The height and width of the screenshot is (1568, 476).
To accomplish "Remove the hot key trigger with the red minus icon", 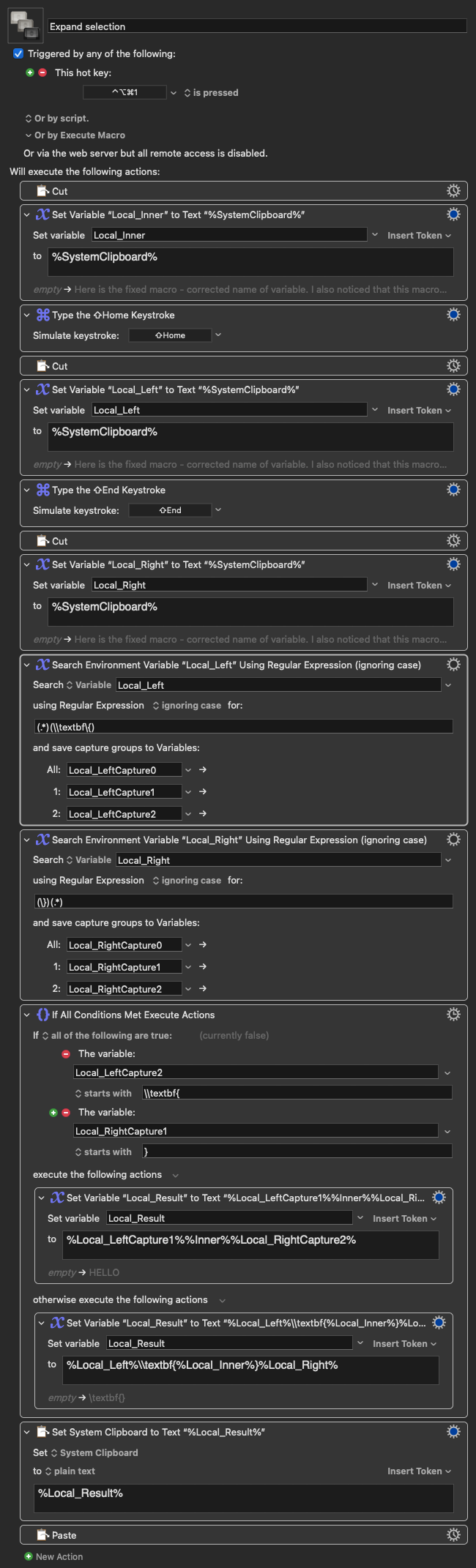I will coord(42,72).
